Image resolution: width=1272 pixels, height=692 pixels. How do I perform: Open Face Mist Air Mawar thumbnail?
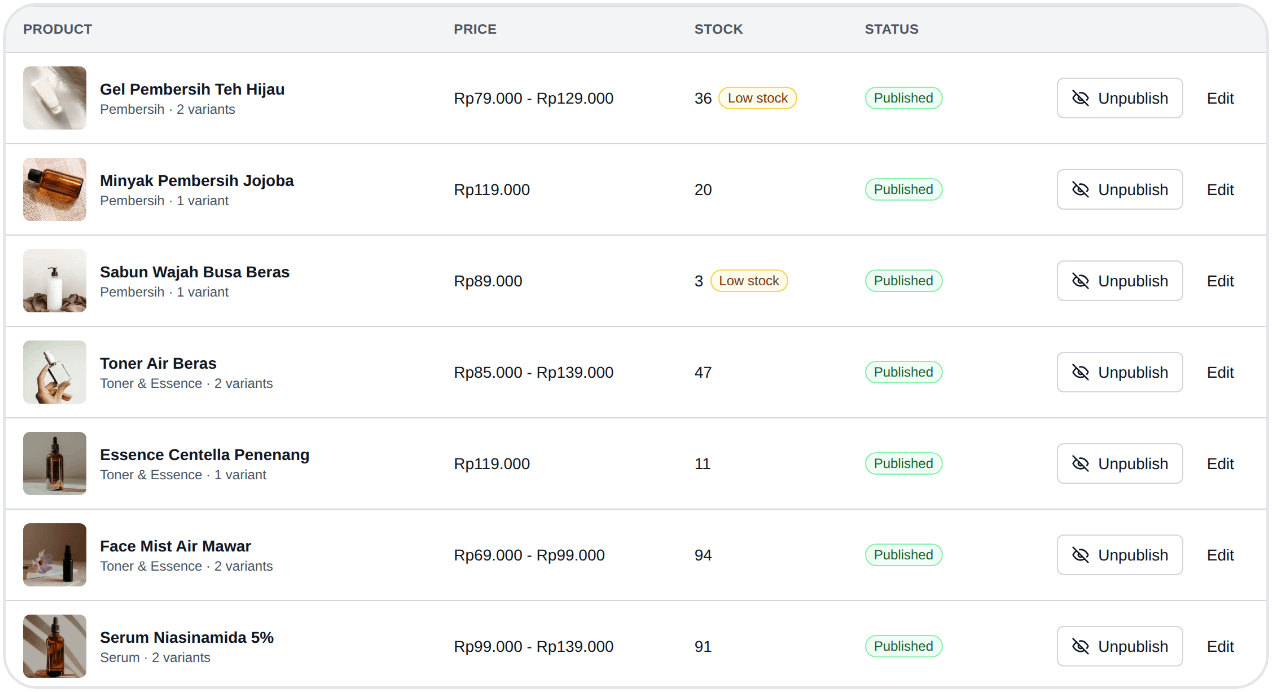(x=55, y=555)
